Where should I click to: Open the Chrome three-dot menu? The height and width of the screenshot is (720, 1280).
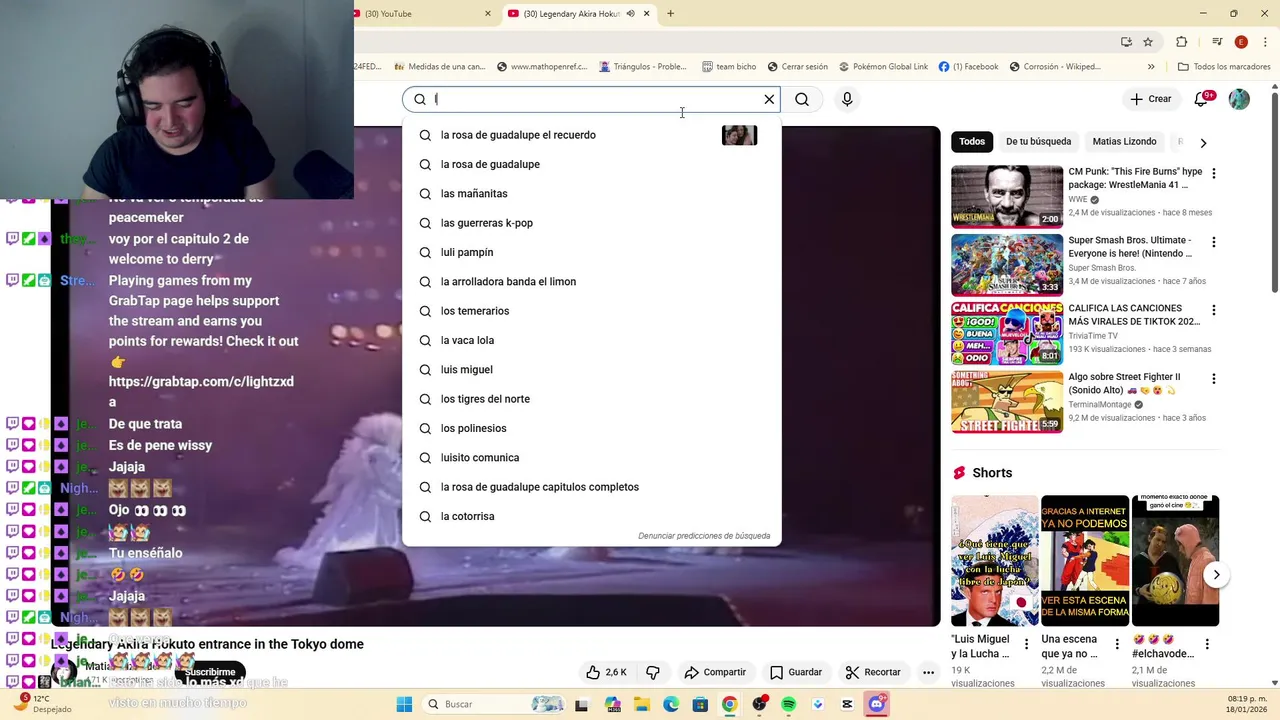point(1265,42)
